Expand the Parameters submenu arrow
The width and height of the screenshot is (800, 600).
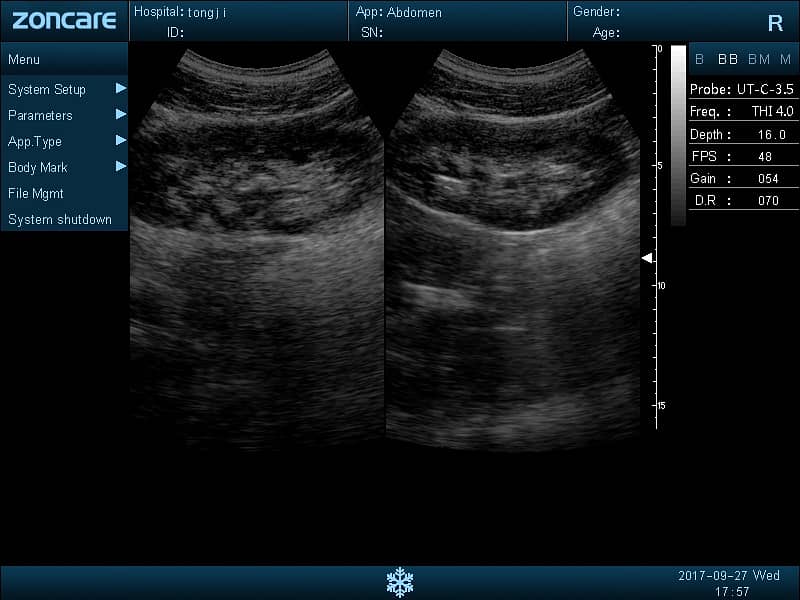click(121, 114)
